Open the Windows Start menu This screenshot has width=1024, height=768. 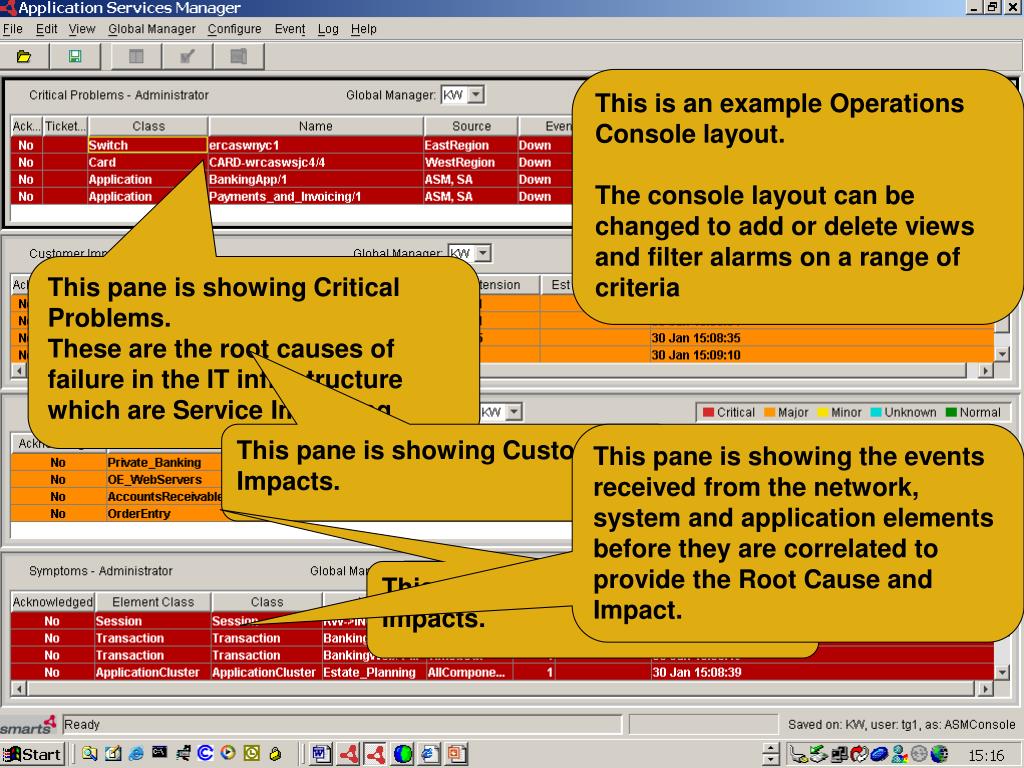click(32, 754)
